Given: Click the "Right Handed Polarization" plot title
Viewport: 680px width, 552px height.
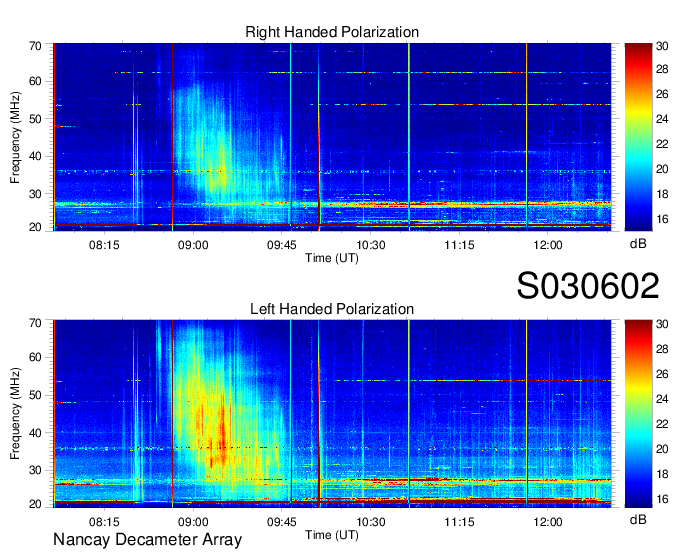Looking at the screenshot, I should [x=332, y=32].
